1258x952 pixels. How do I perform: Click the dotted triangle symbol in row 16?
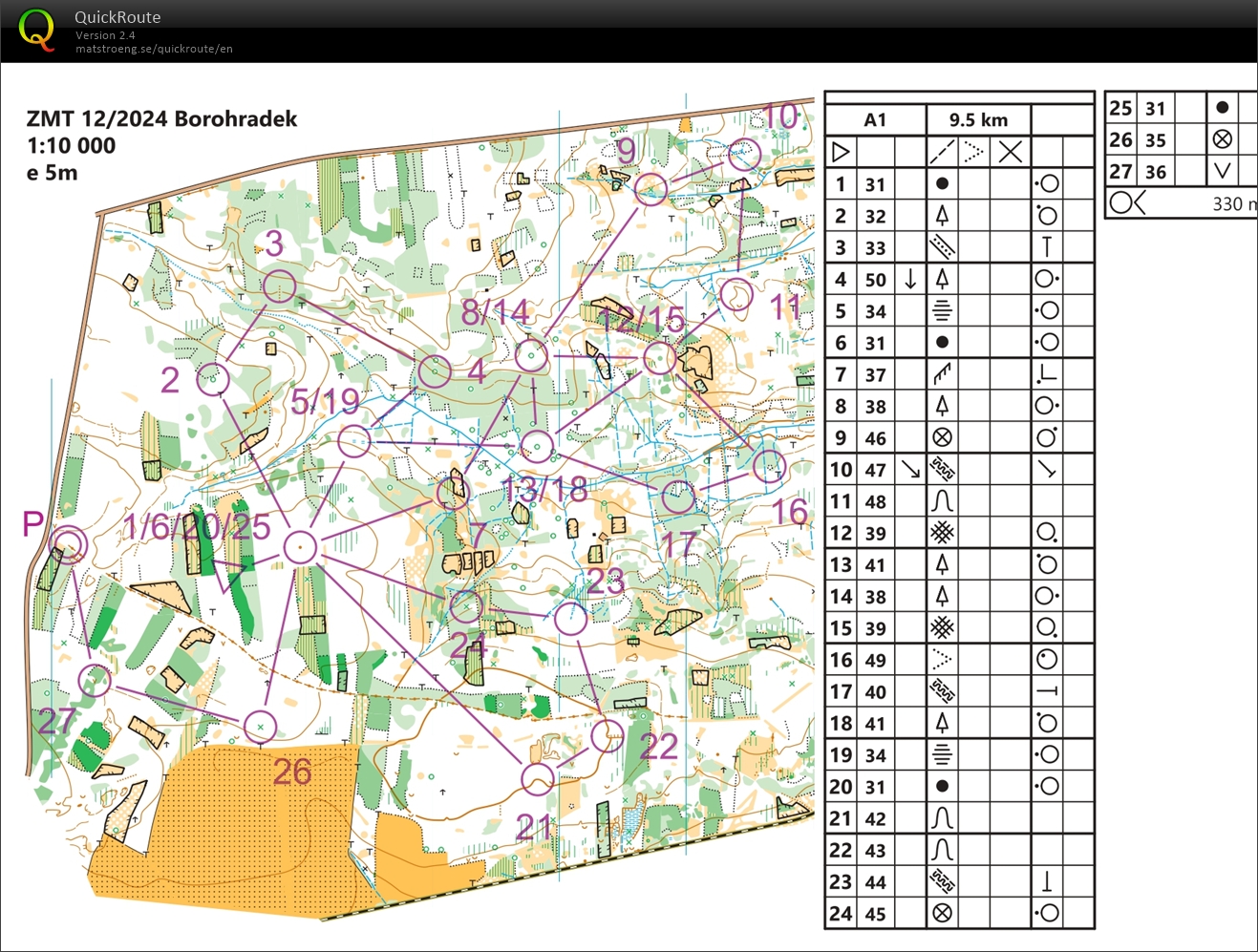pyautogui.click(x=942, y=659)
